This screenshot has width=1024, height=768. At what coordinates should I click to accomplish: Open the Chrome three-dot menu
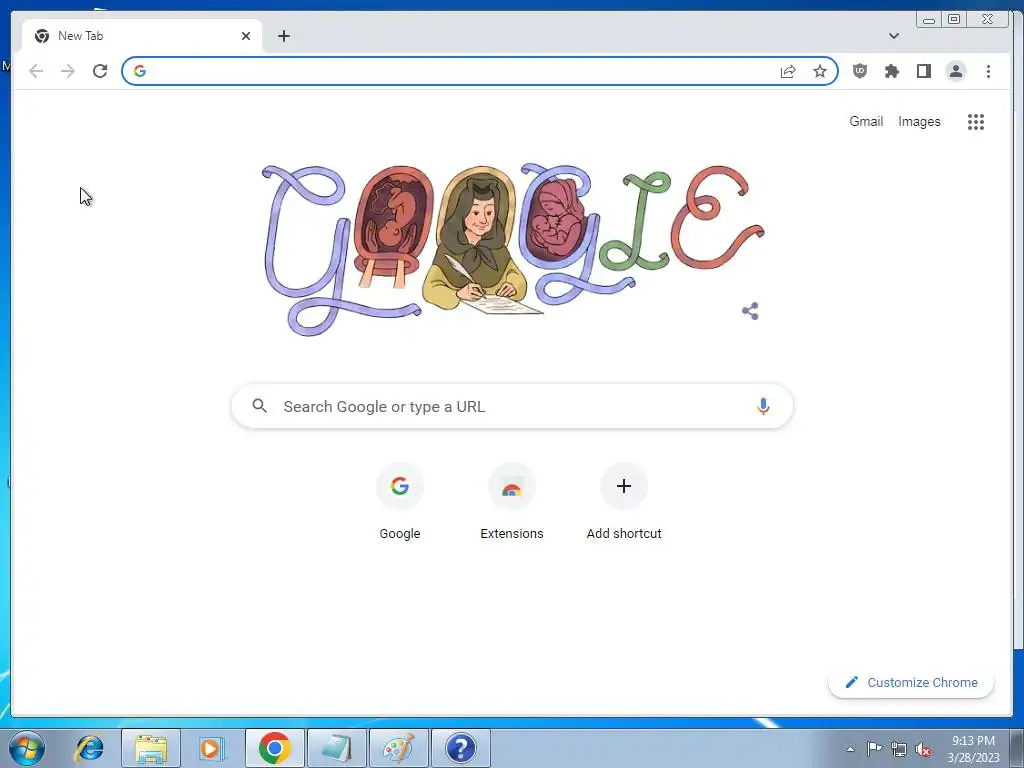(x=988, y=71)
